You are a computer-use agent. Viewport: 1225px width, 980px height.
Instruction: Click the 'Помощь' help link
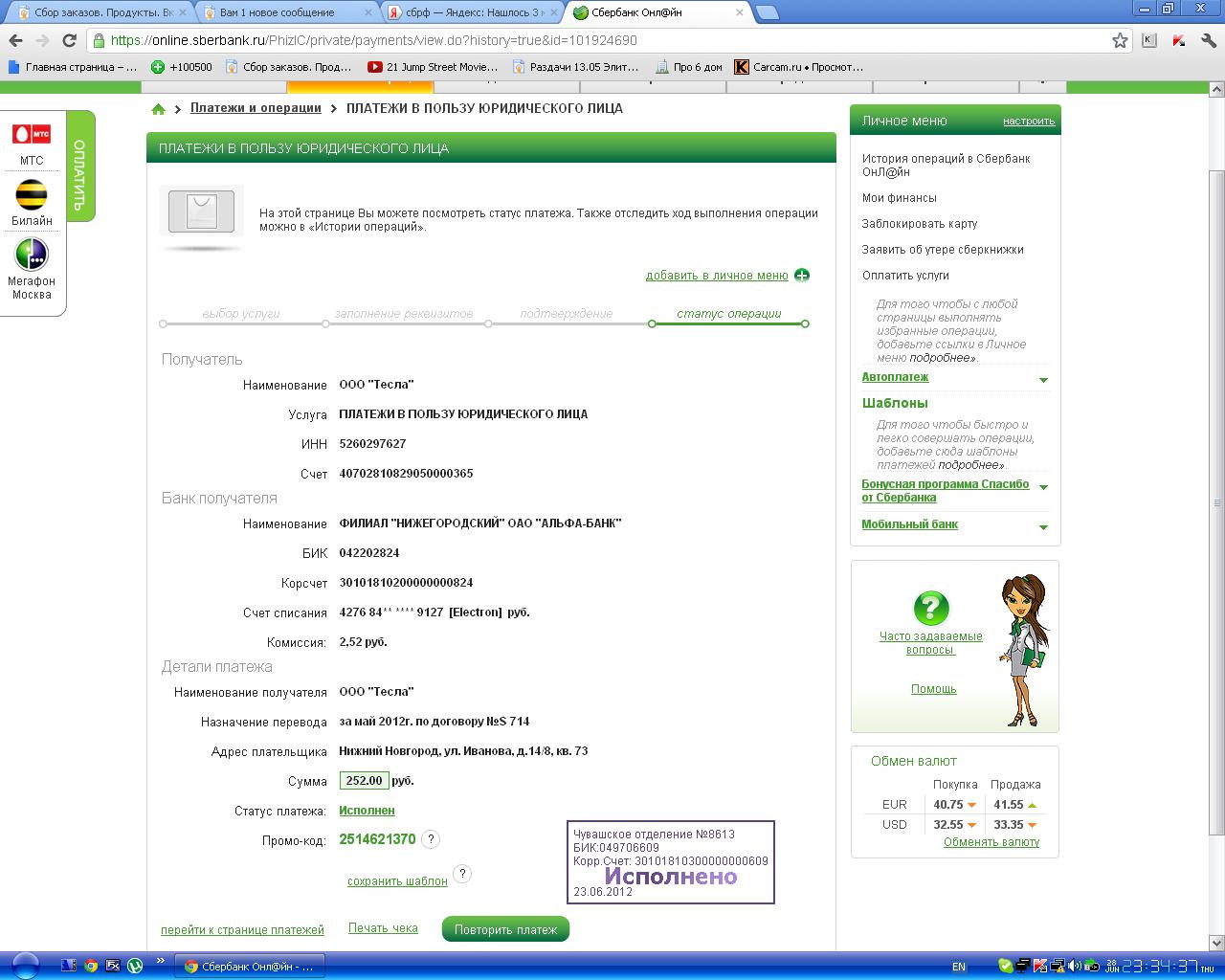934,689
